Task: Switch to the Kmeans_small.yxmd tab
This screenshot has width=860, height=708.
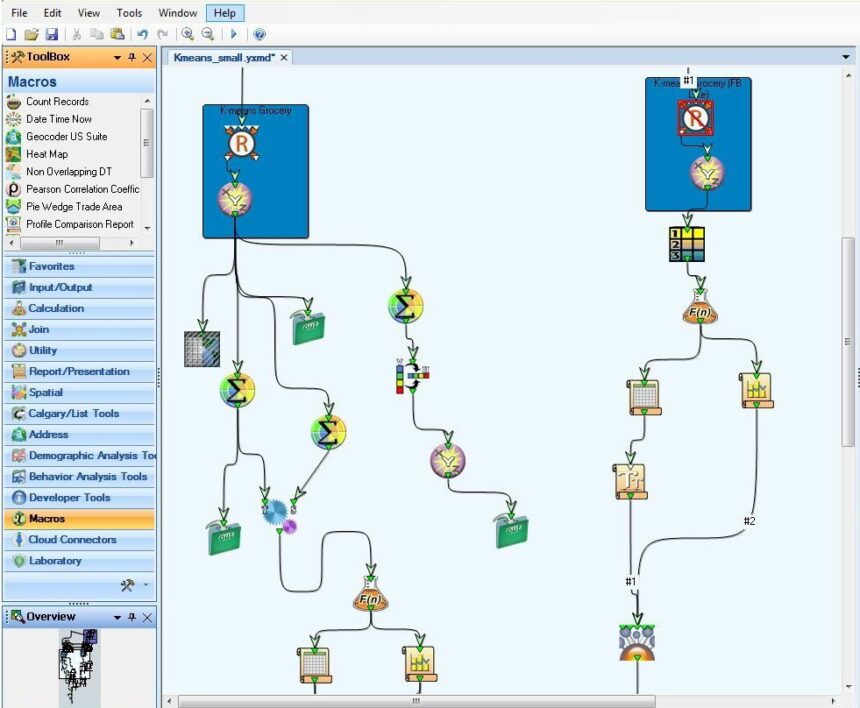Action: point(223,58)
